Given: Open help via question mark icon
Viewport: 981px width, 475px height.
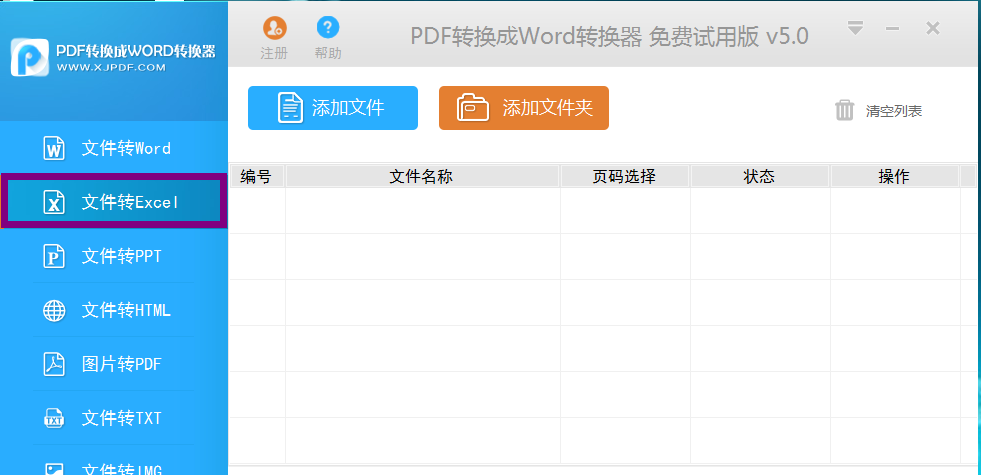Looking at the screenshot, I should point(328,27).
